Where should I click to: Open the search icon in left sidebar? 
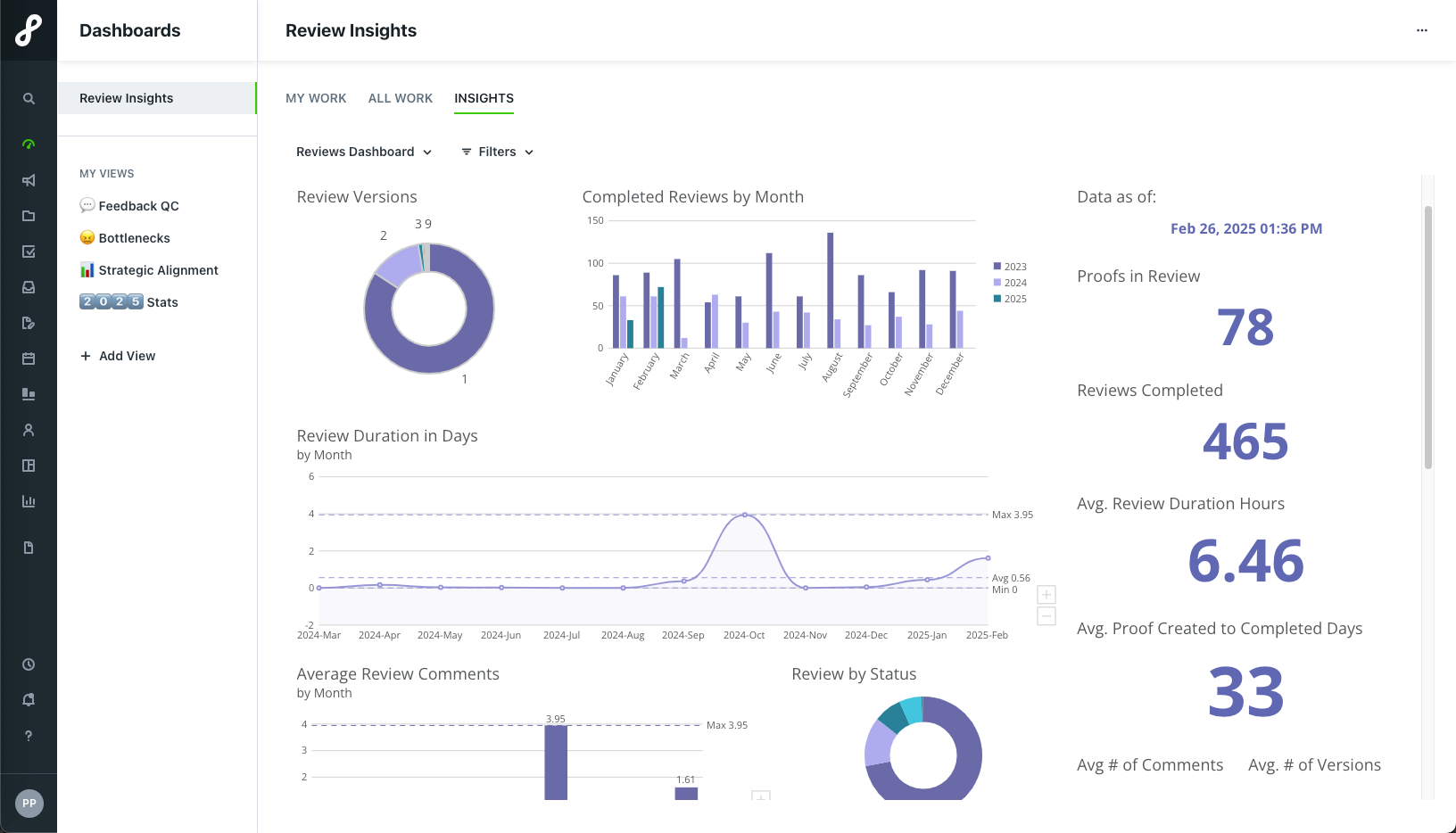29,99
